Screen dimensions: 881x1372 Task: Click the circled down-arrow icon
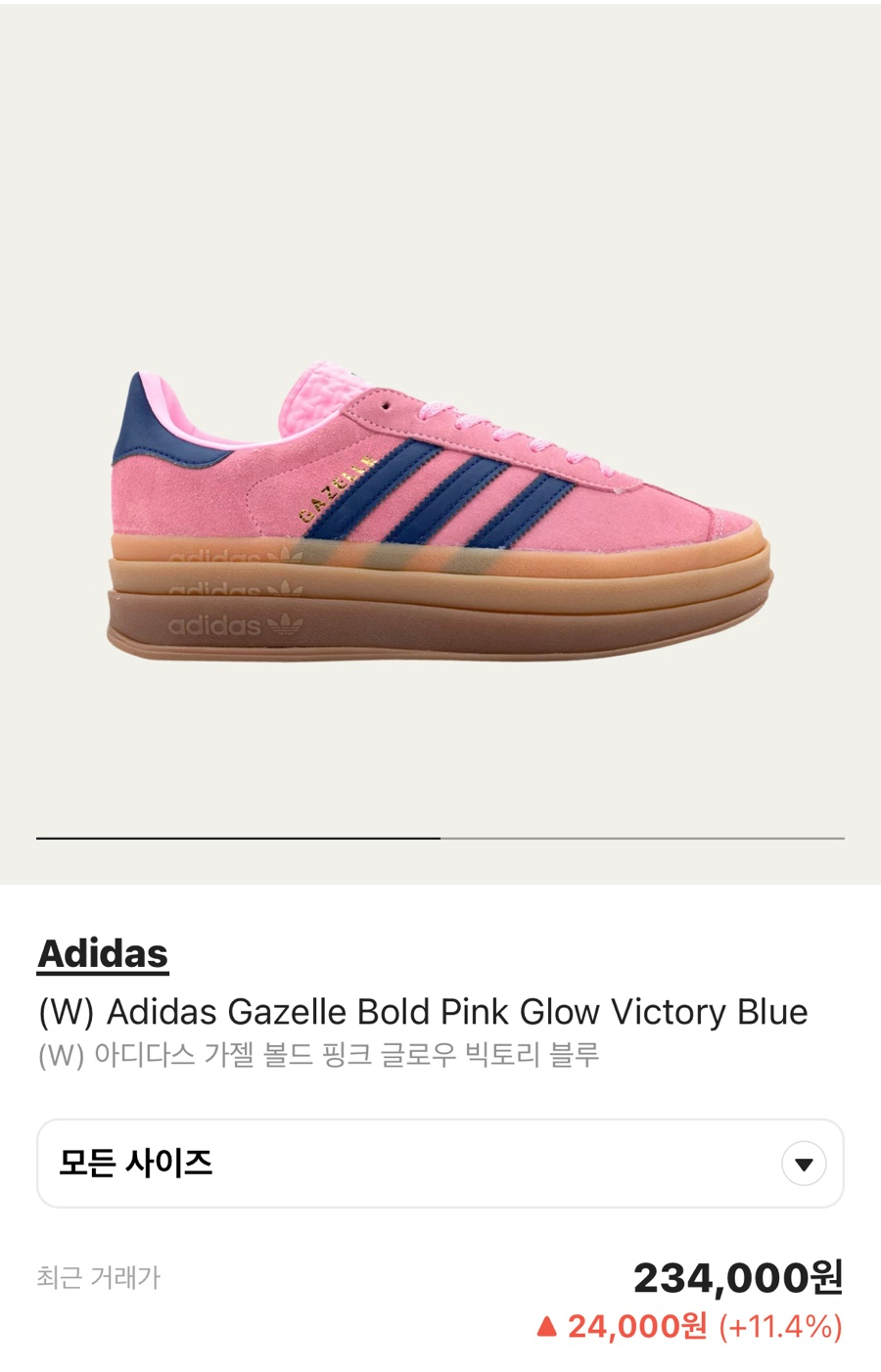click(x=804, y=1164)
